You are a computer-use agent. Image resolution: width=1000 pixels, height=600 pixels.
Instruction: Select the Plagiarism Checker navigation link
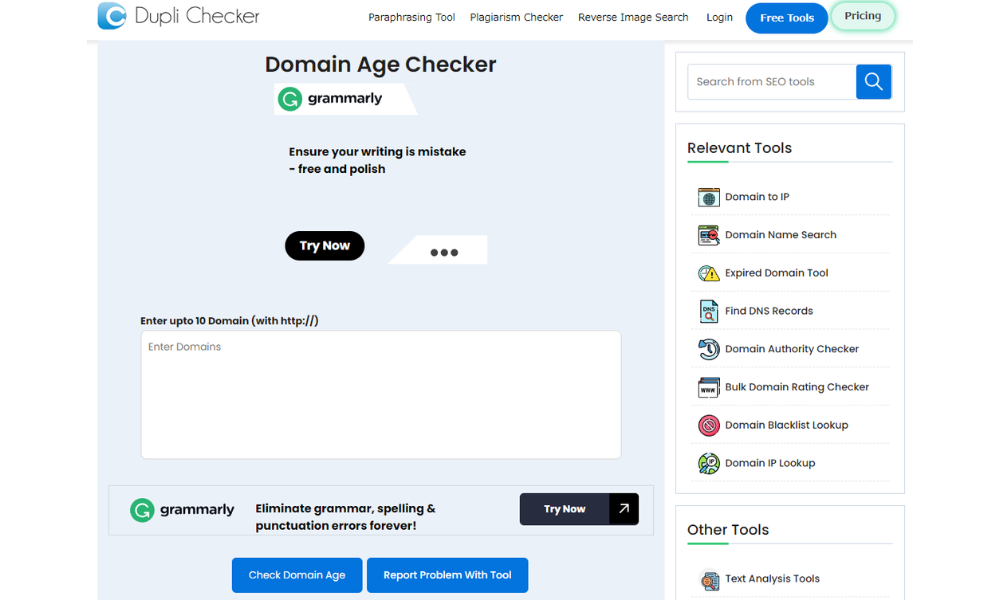(516, 17)
